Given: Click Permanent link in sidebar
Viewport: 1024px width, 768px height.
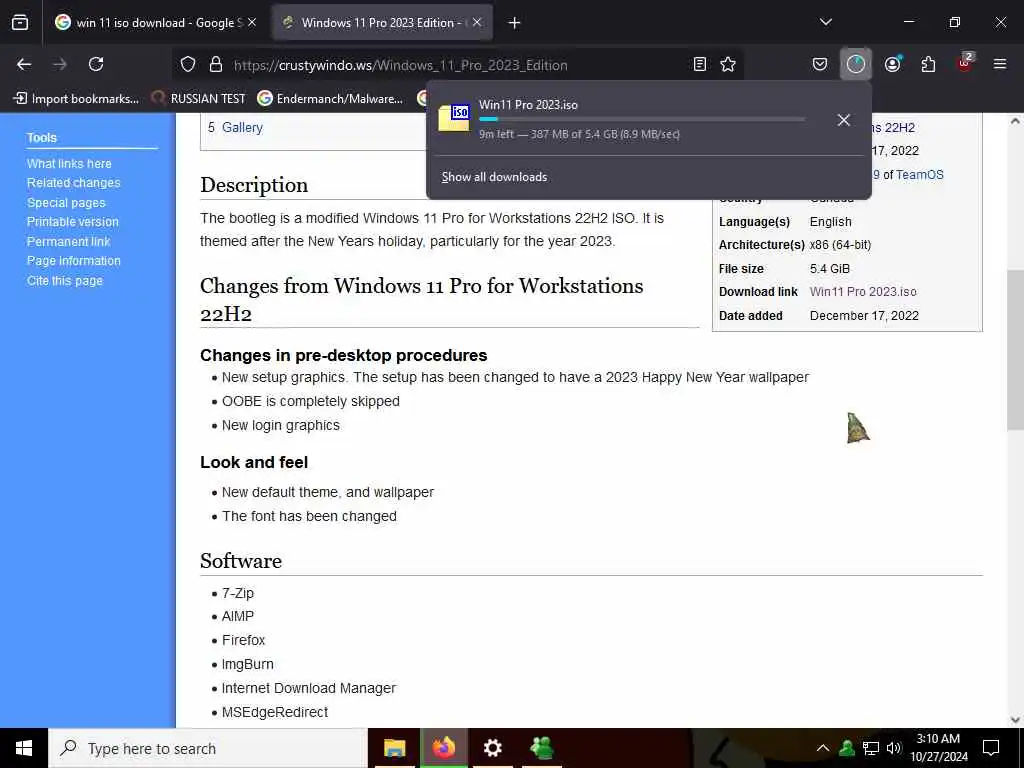Looking at the screenshot, I should click(x=69, y=242).
